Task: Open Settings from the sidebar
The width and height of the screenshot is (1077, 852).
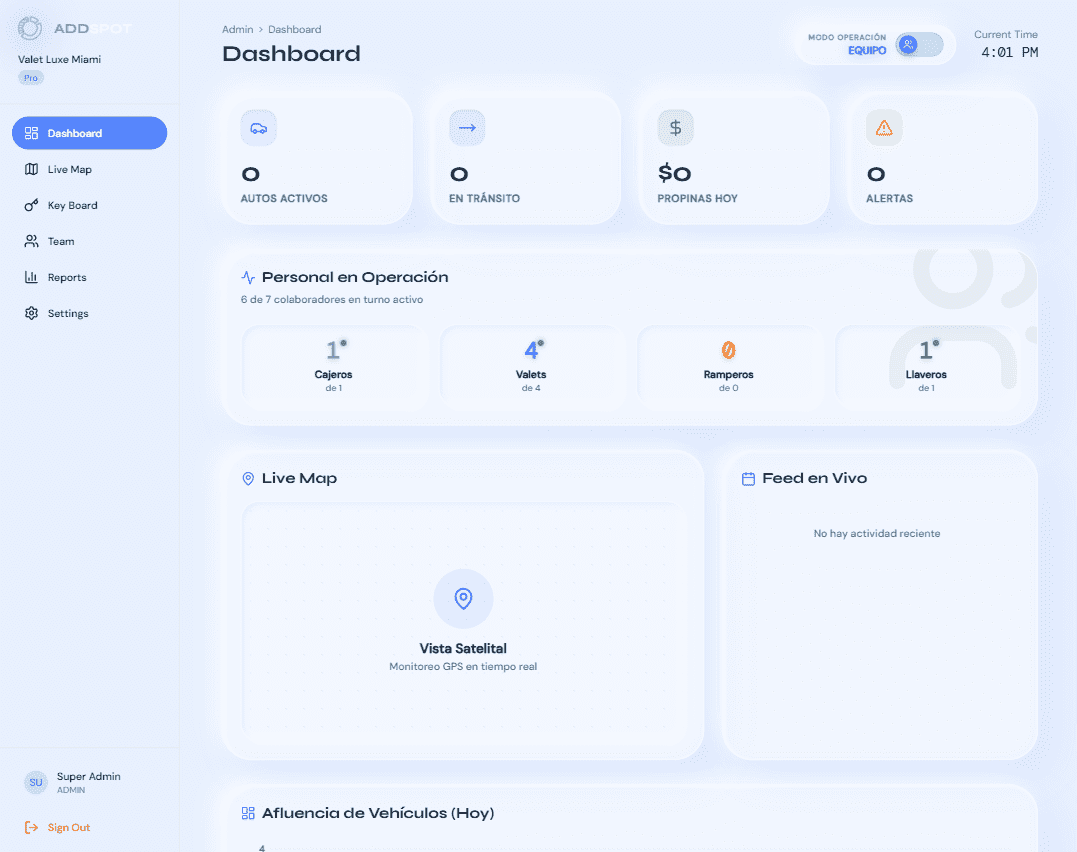Action: (x=89, y=313)
